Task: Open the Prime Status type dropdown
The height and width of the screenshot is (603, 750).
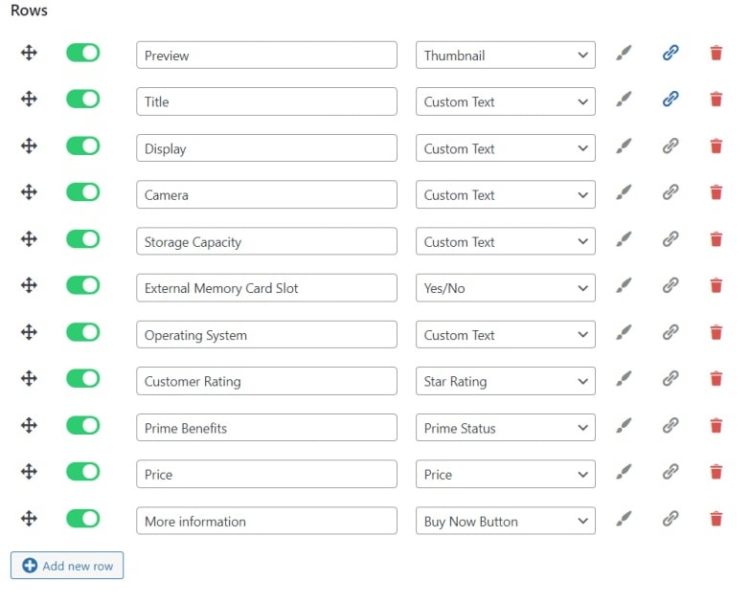Action: pos(506,428)
